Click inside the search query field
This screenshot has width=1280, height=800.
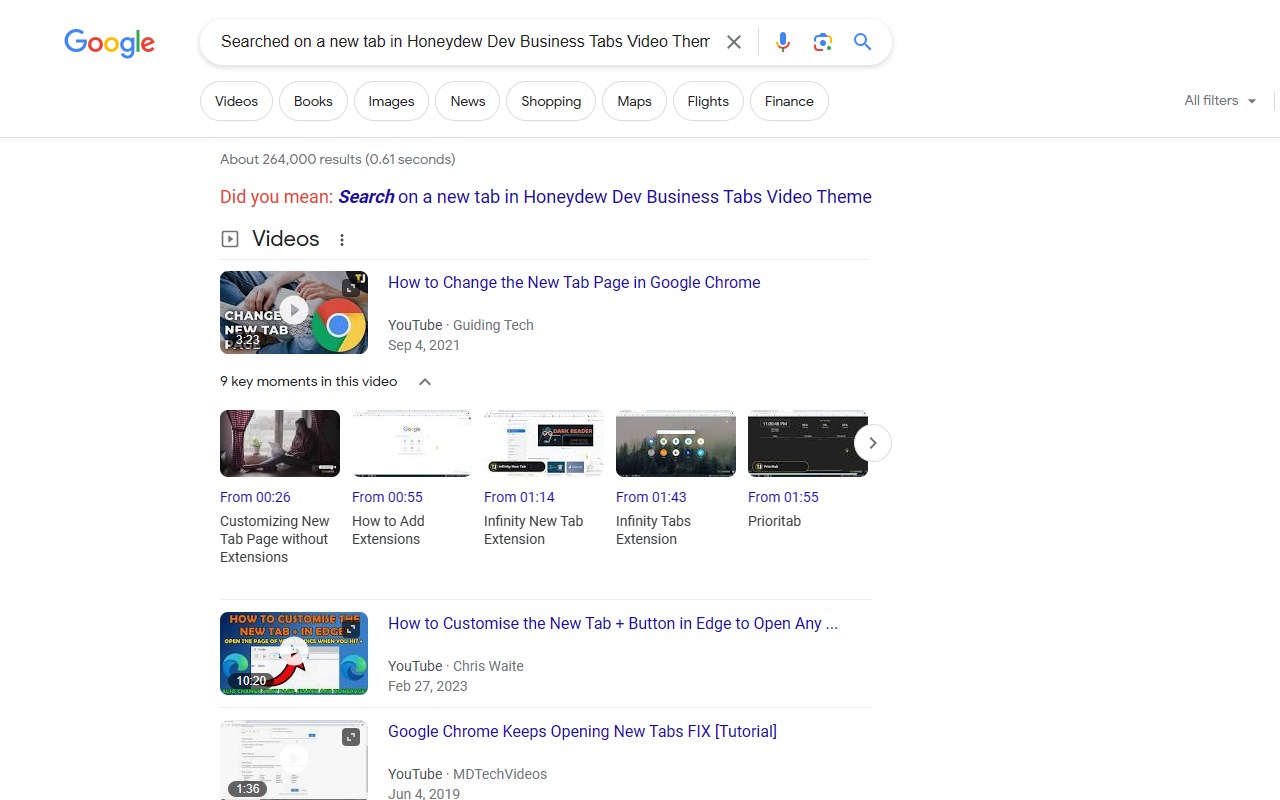pyautogui.click(x=465, y=42)
